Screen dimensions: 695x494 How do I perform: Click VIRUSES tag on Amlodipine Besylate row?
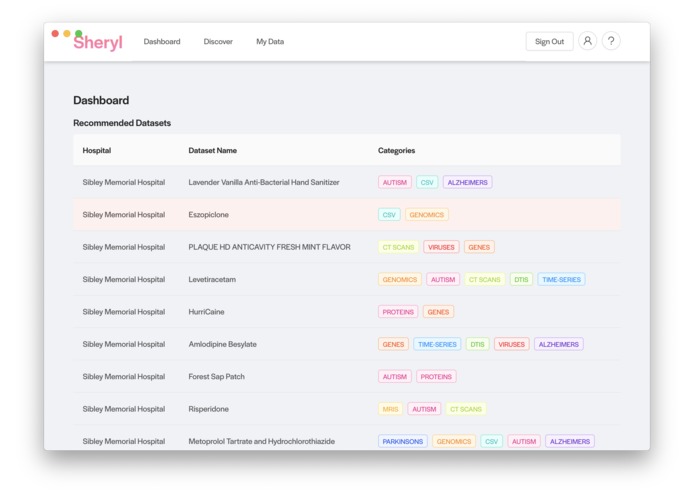(511, 344)
